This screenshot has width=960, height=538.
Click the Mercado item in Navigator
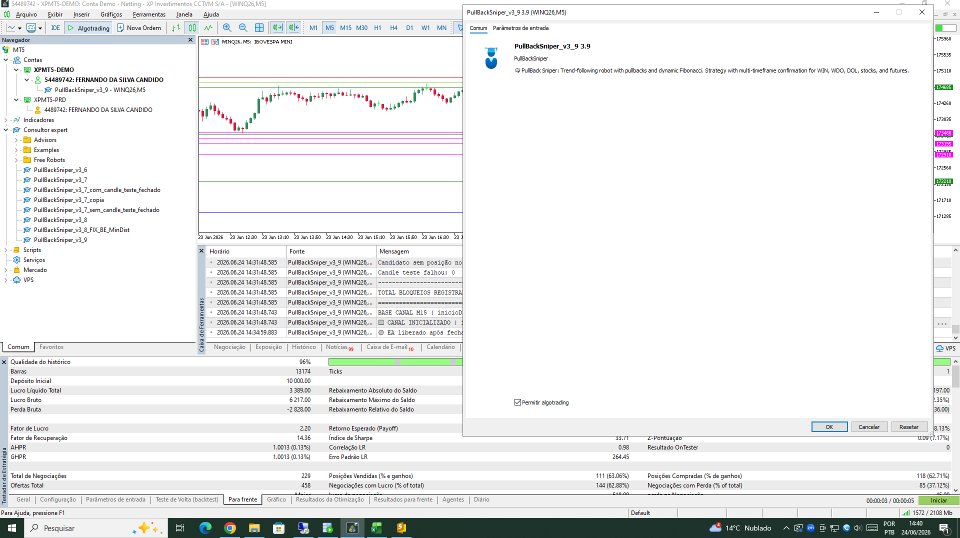coord(35,270)
